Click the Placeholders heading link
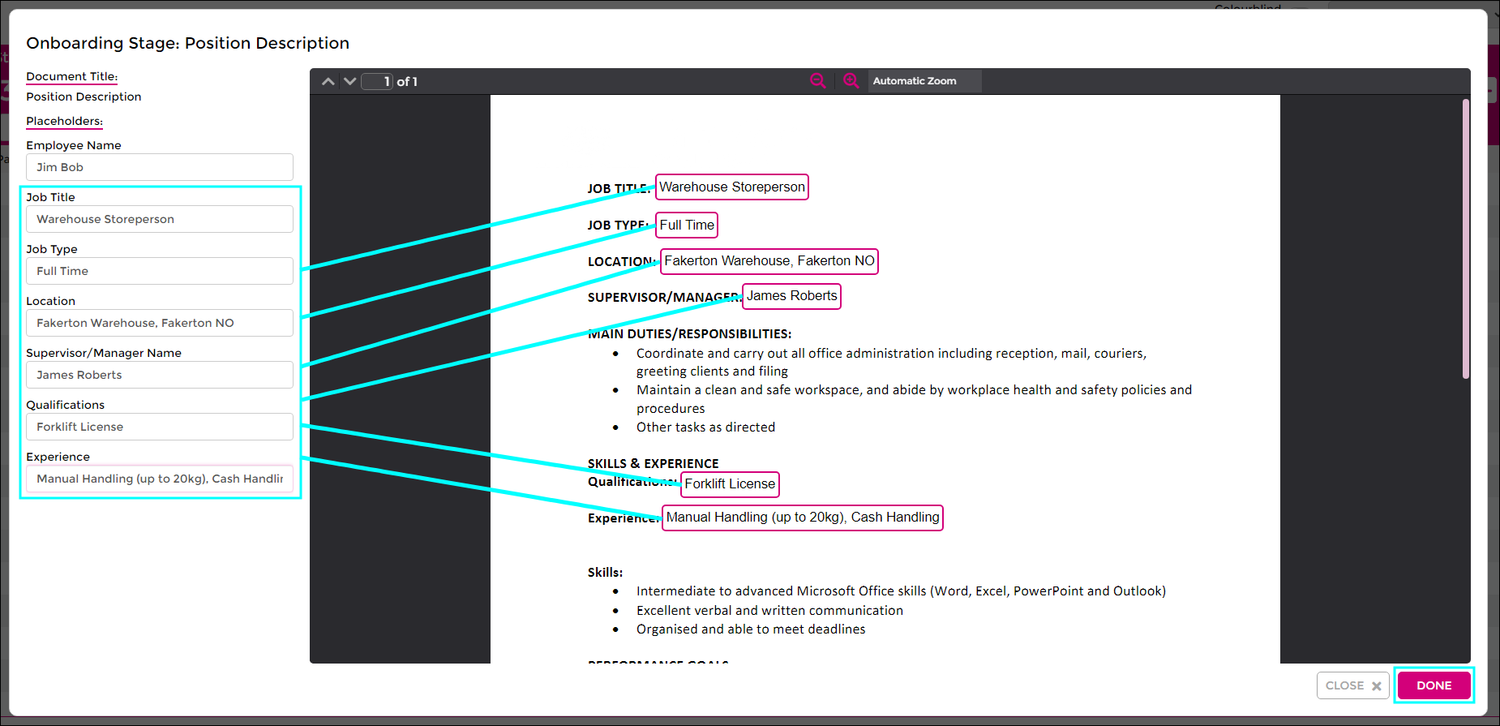 coord(64,121)
